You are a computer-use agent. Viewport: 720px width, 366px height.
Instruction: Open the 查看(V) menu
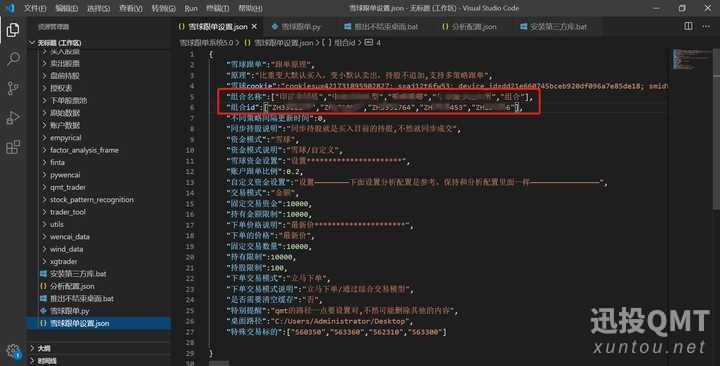click(130, 8)
